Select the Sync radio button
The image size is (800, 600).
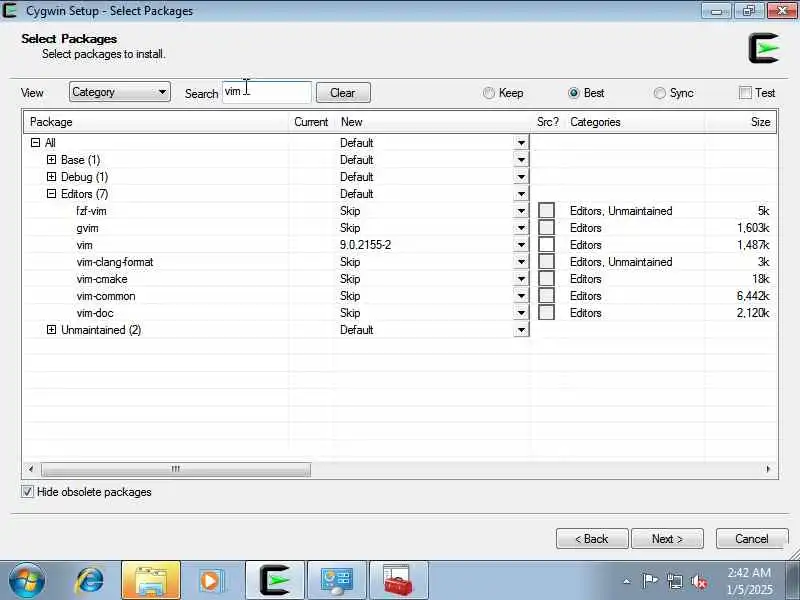point(660,93)
